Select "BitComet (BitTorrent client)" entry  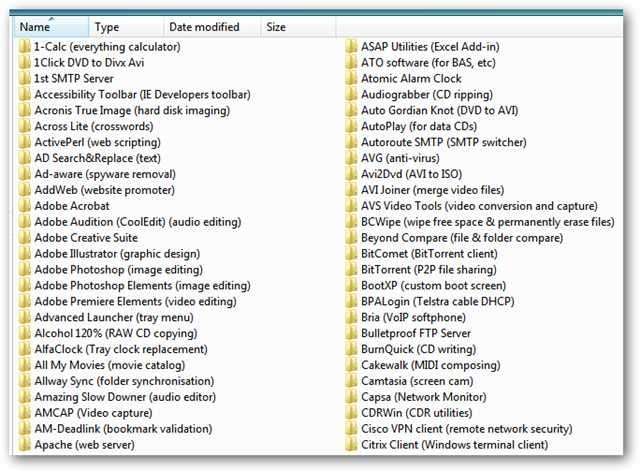(x=429, y=254)
